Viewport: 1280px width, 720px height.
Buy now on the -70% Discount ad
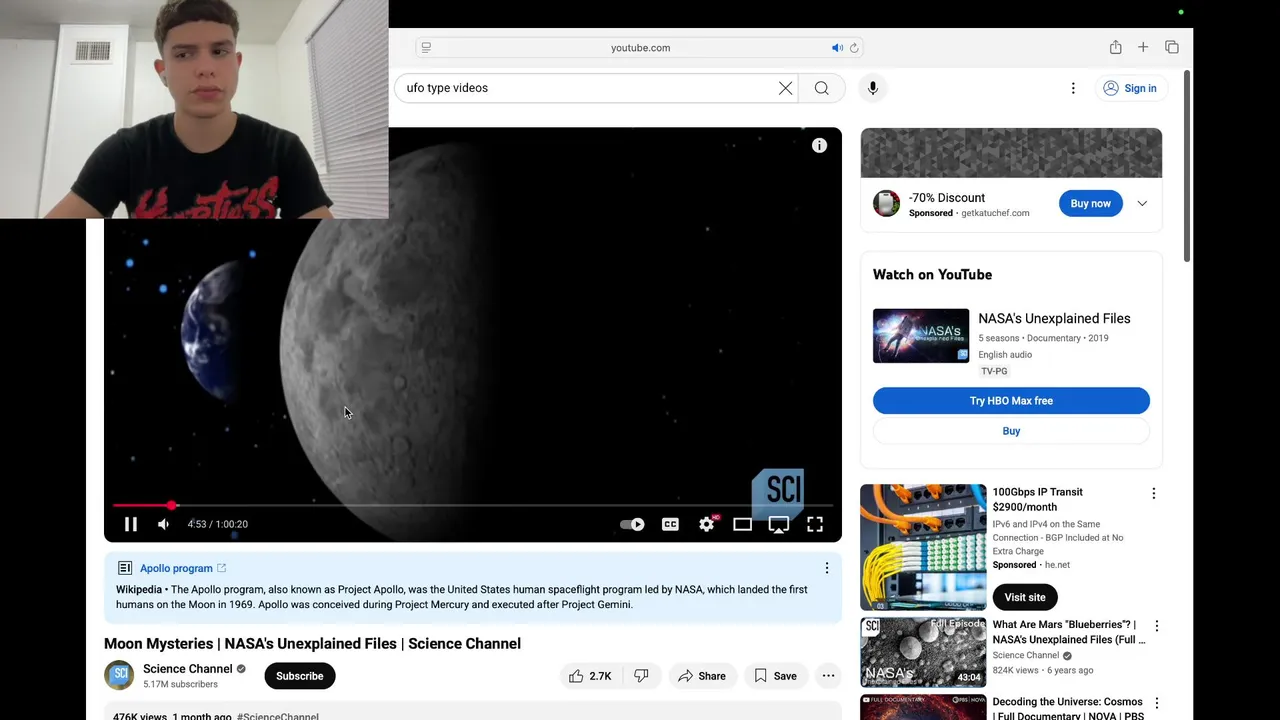coord(1091,203)
